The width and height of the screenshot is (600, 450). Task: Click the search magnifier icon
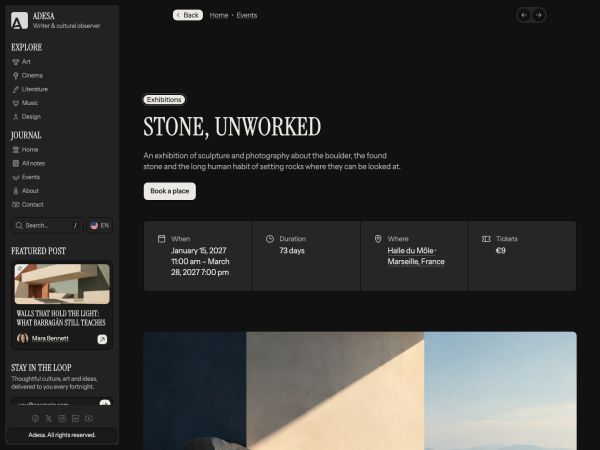[x=19, y=225]
